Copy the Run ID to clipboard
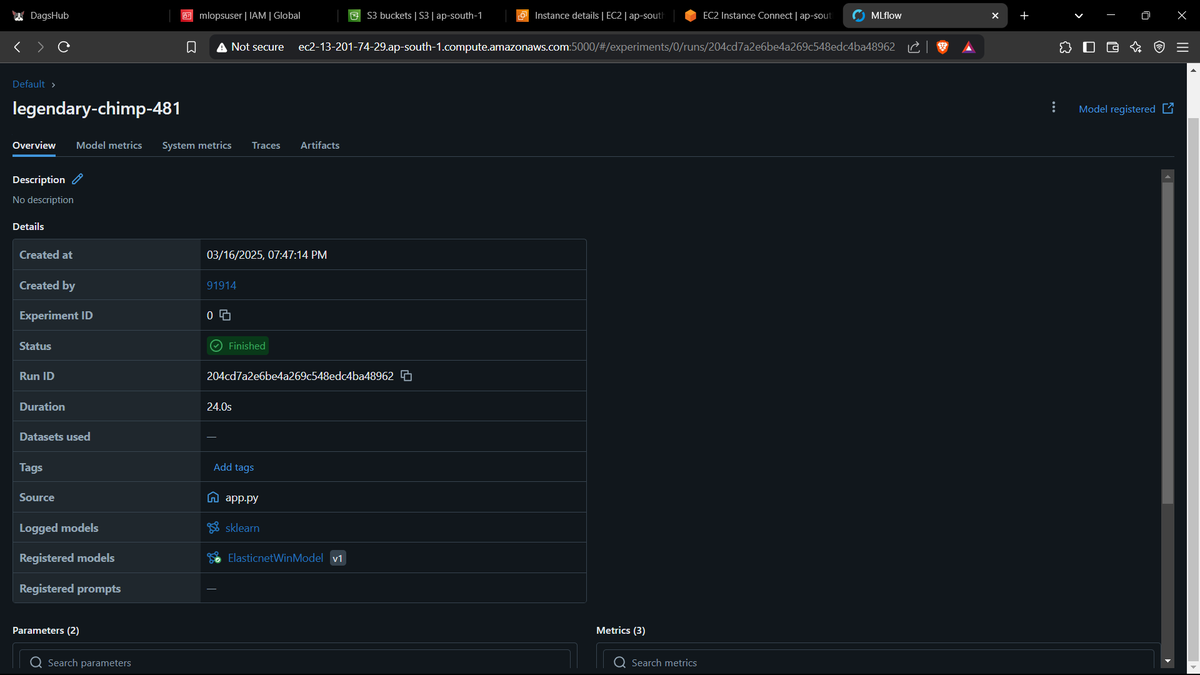This screenshot has height=675, width=1200. pos(406,376)
